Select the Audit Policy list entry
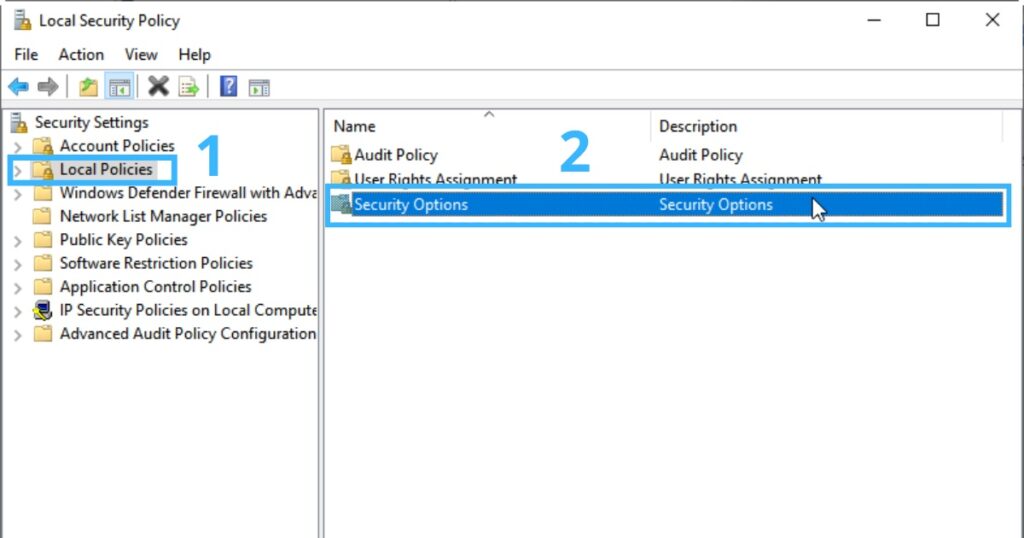Image resolution: width=1024 pixels, height=538 pixels. [x=396, y=155]
